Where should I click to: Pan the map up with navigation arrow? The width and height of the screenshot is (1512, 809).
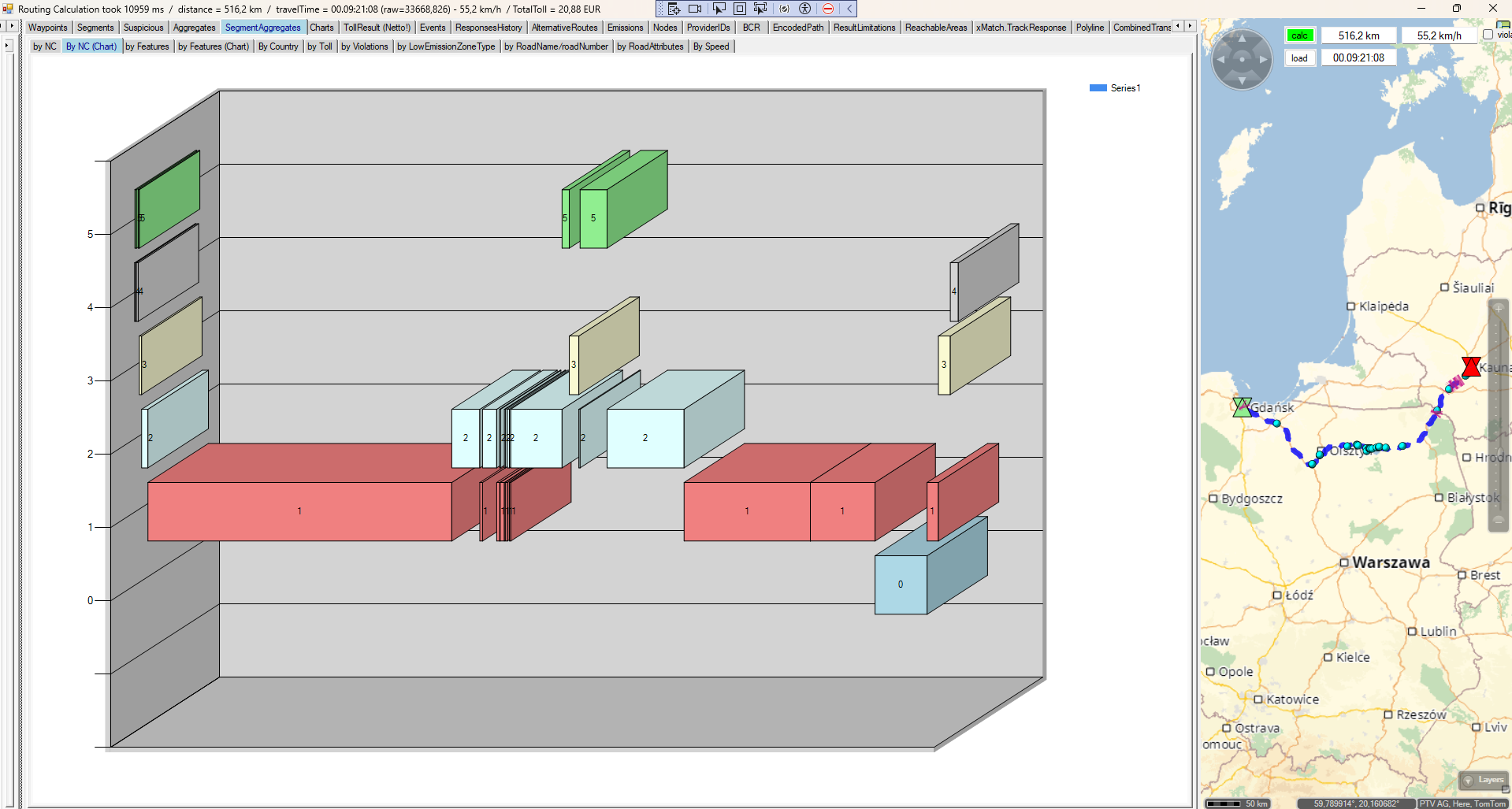click(1242, 38)
